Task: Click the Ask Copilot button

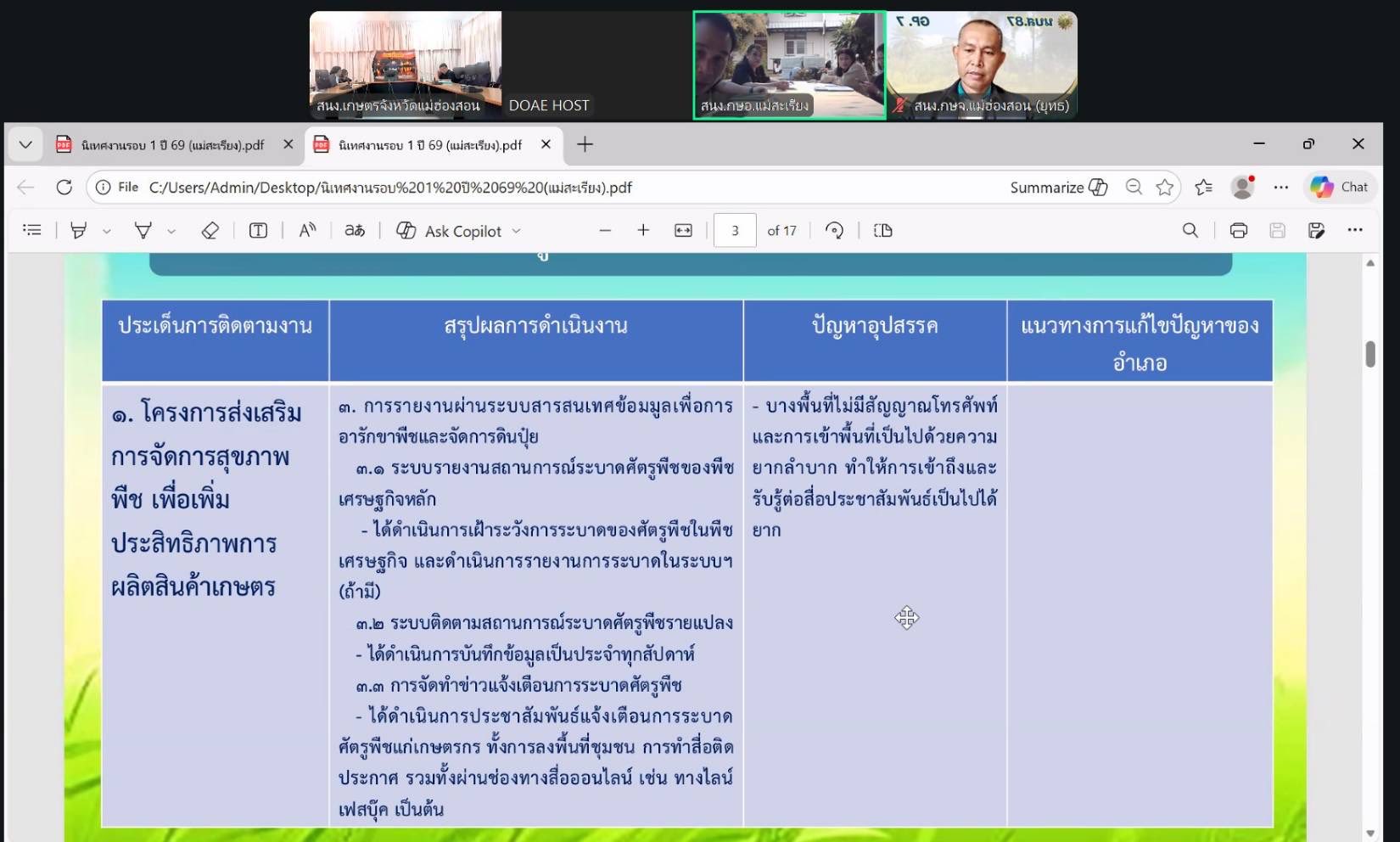Action: [459, 231]
